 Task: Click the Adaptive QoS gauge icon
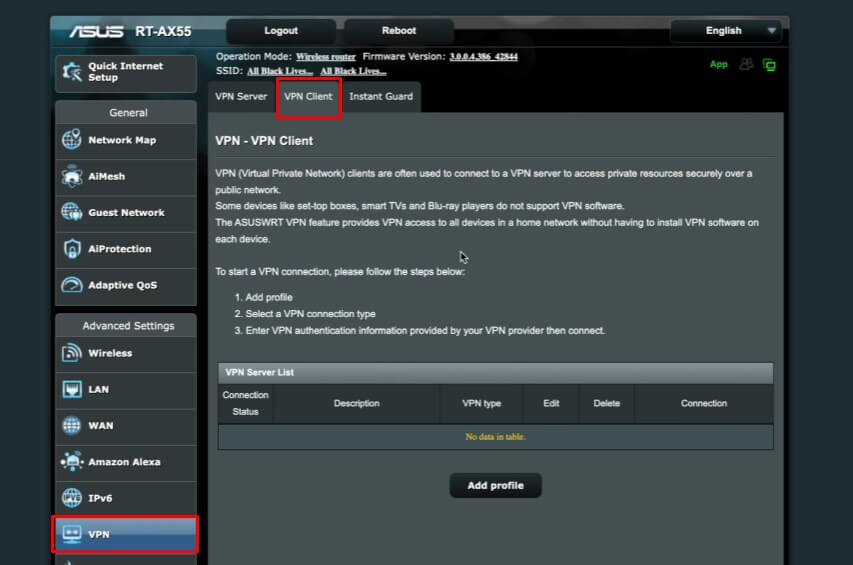[x=72, y=285]
